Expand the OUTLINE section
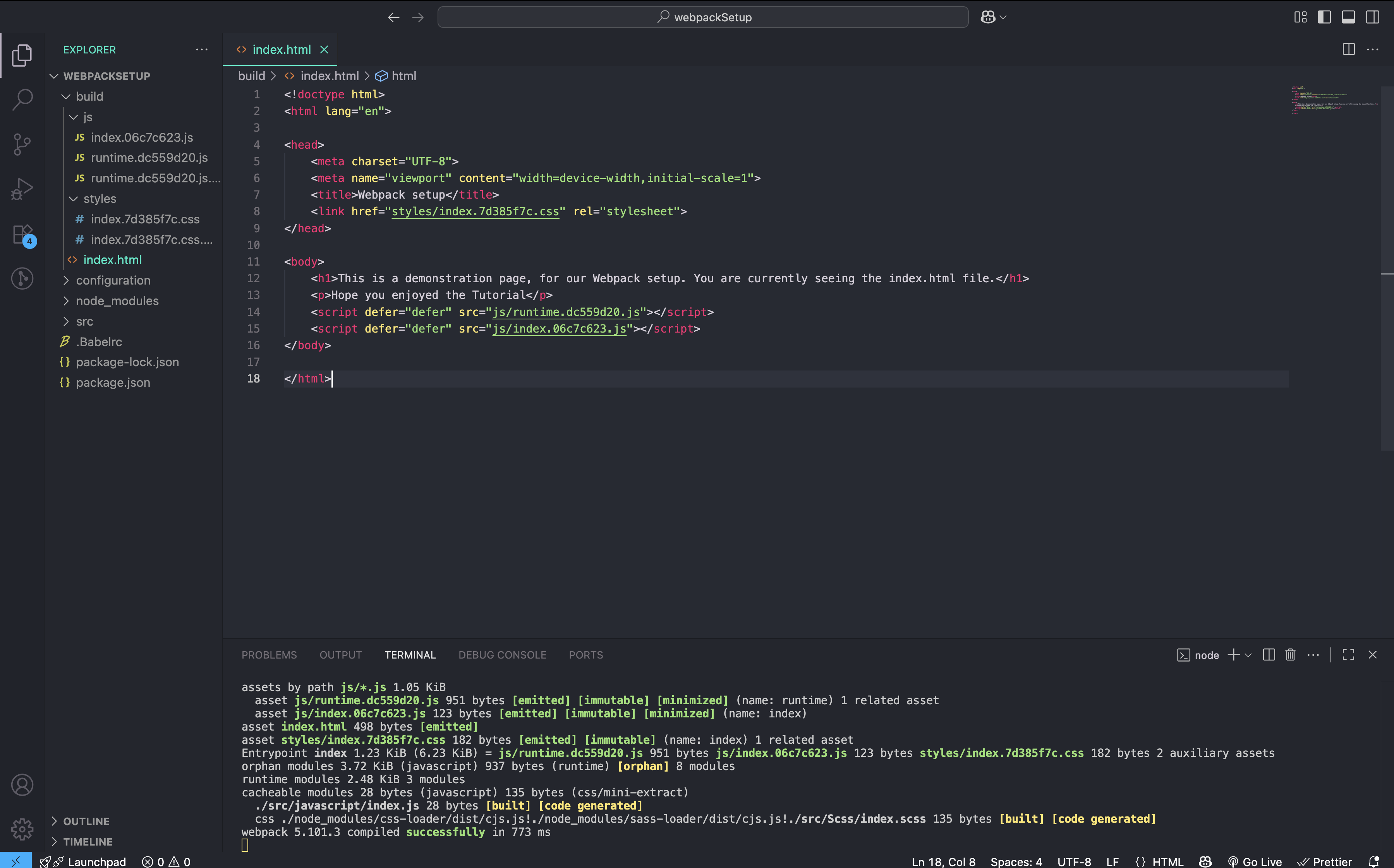 pos(81,821)
